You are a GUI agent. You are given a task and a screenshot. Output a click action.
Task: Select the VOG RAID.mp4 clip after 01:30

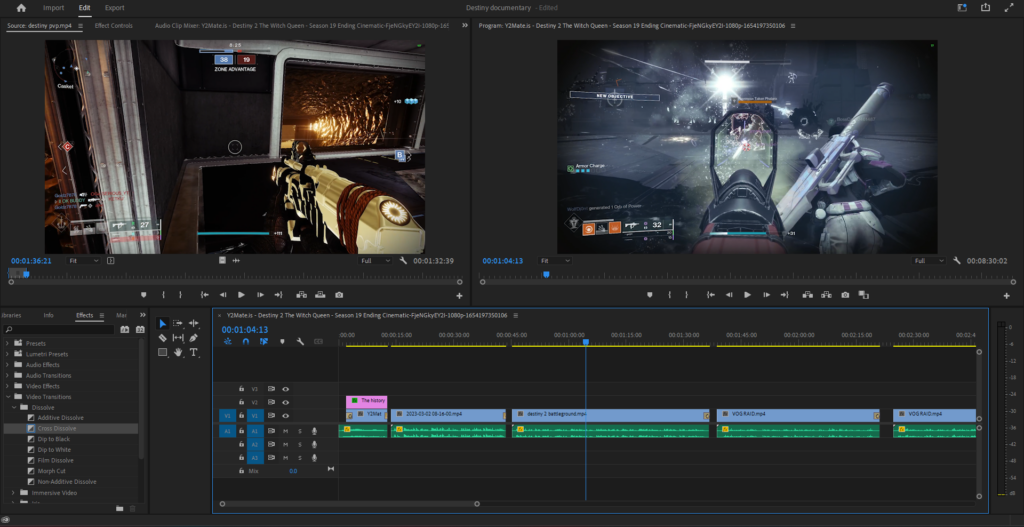[798, 415]
